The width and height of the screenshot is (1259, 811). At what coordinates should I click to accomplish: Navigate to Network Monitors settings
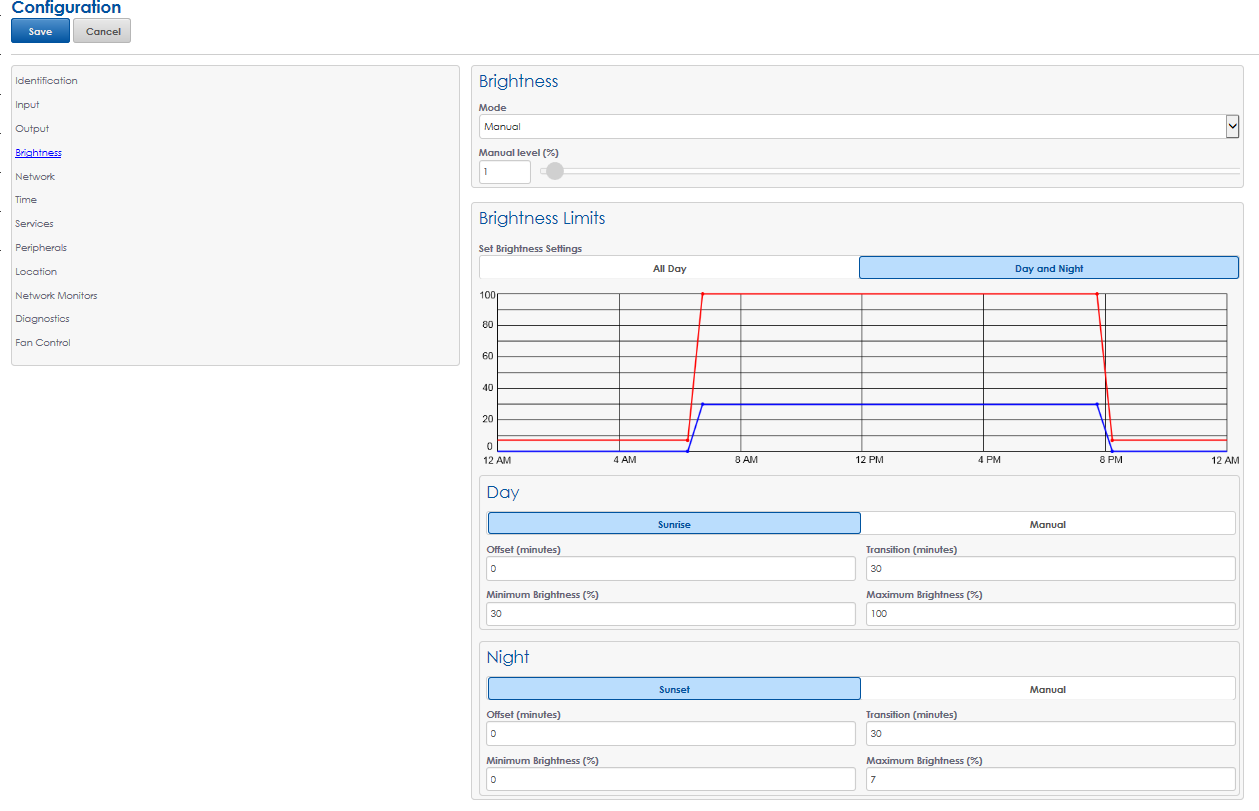(x=56, y=296)
